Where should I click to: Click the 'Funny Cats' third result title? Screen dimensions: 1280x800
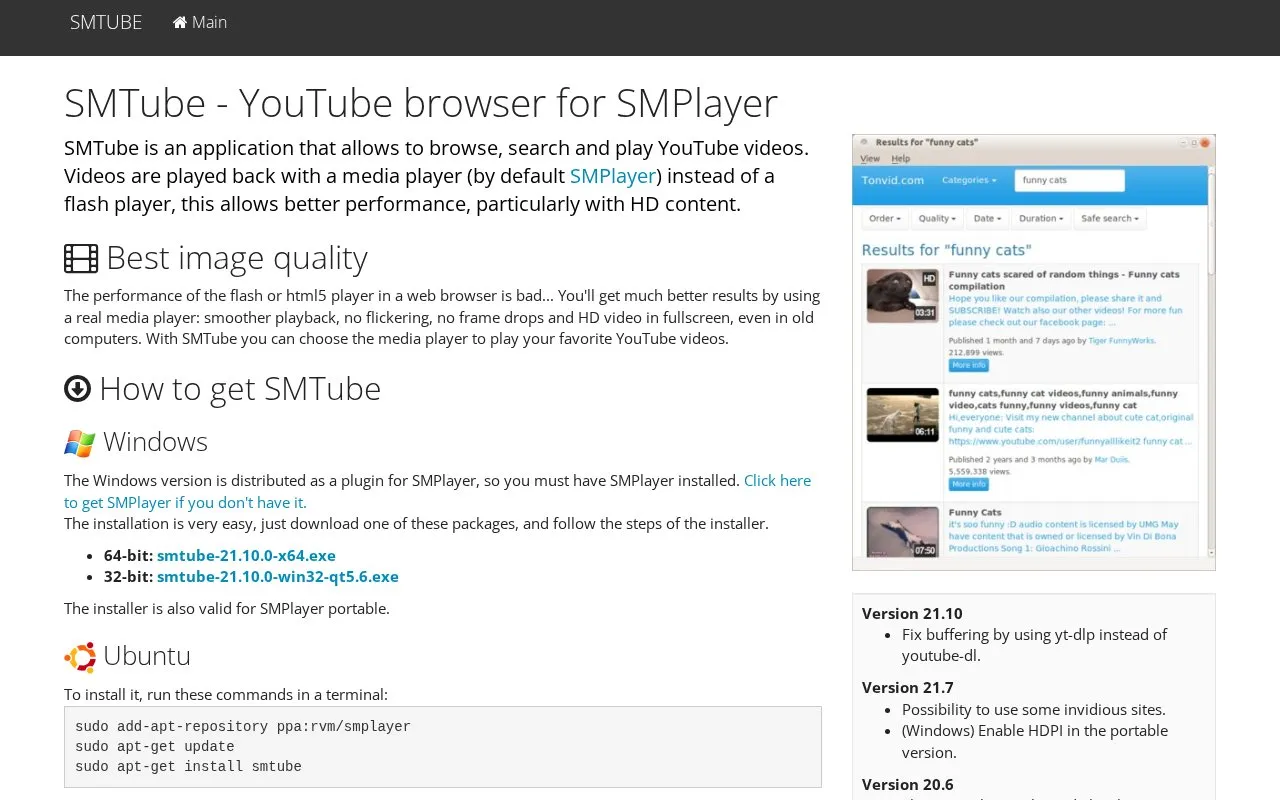point(975,512)
